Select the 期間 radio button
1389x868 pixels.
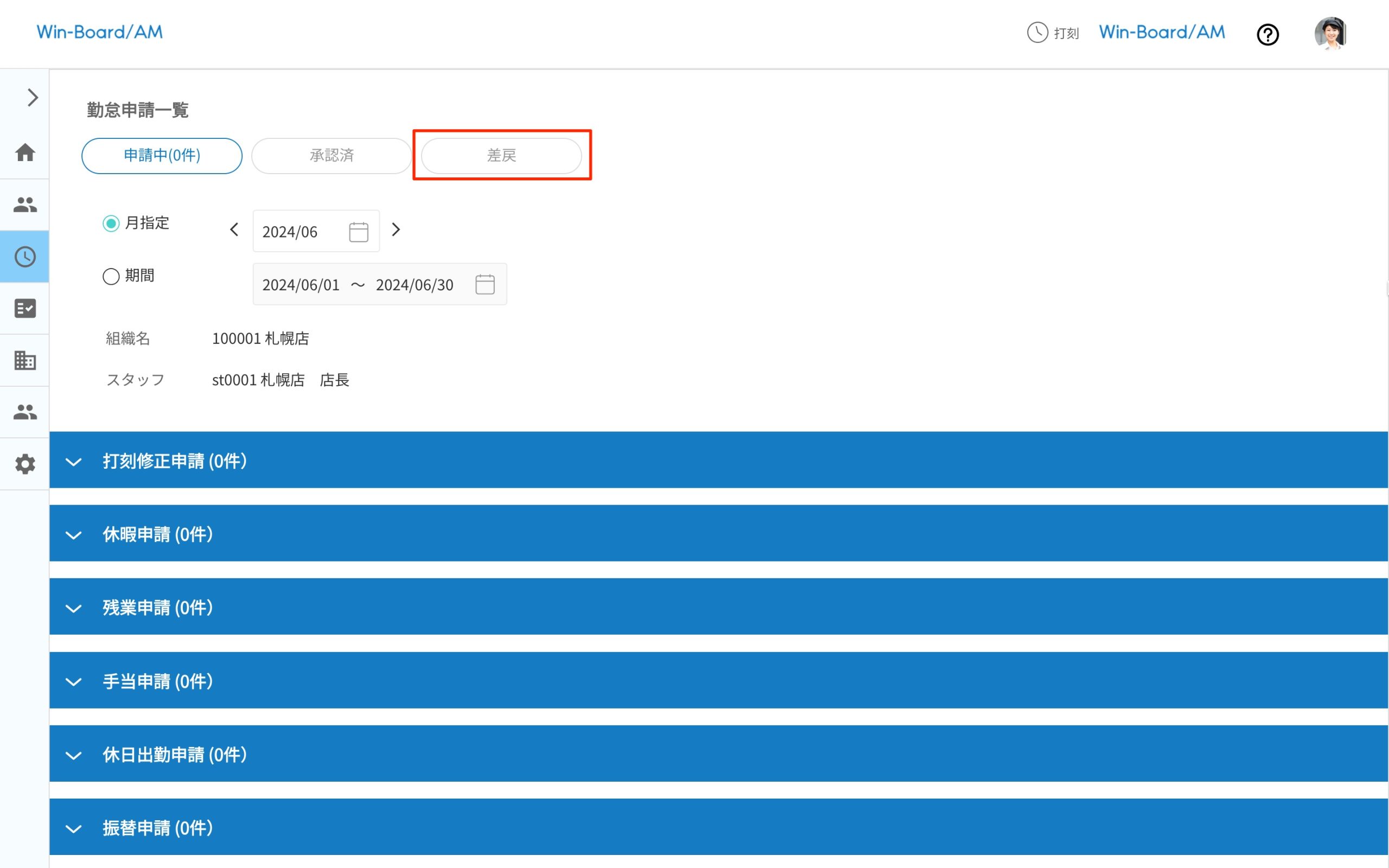111,276
